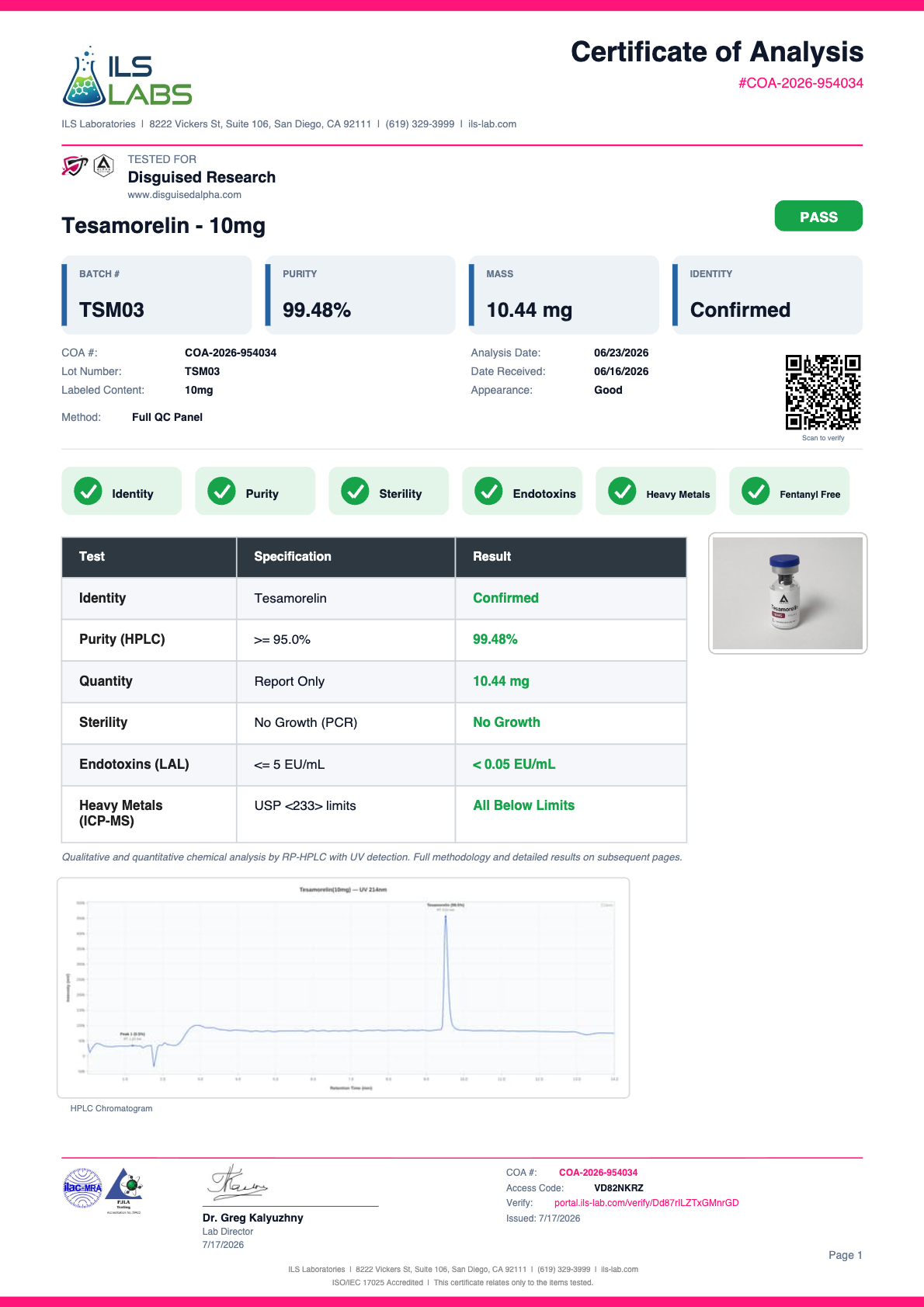The image size is (924, 1307).
Task: Click the (619) 329-3999 phone number in header
Action: coord(420,124)
